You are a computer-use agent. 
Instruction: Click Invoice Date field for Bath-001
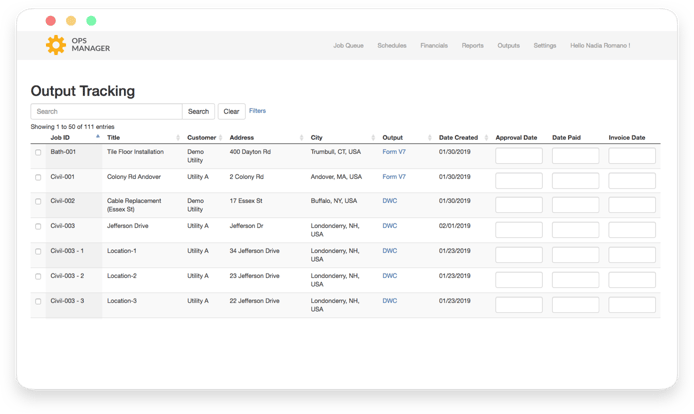[632, 156]
